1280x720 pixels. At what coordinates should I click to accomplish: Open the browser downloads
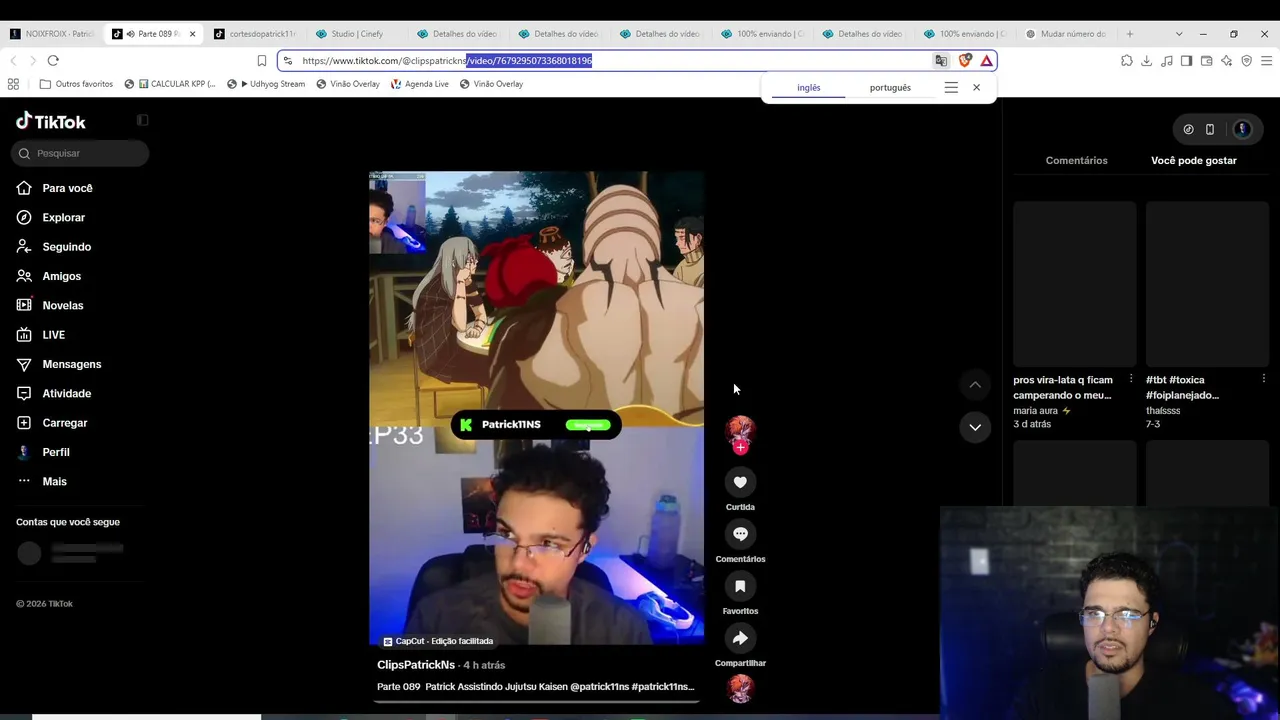(1147, 61)
